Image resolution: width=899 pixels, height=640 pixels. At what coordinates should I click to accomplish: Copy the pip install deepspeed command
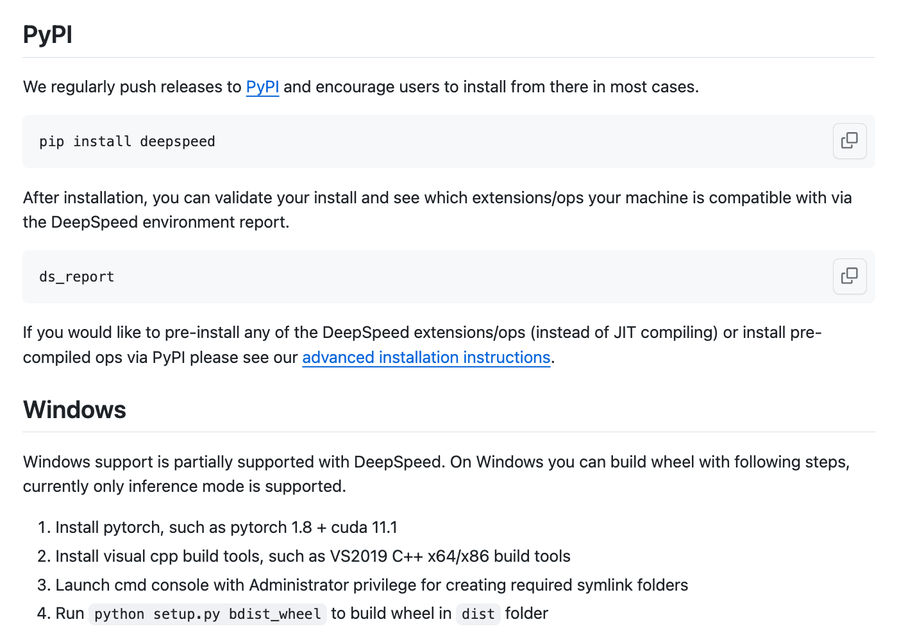click(x=849, y=141)
